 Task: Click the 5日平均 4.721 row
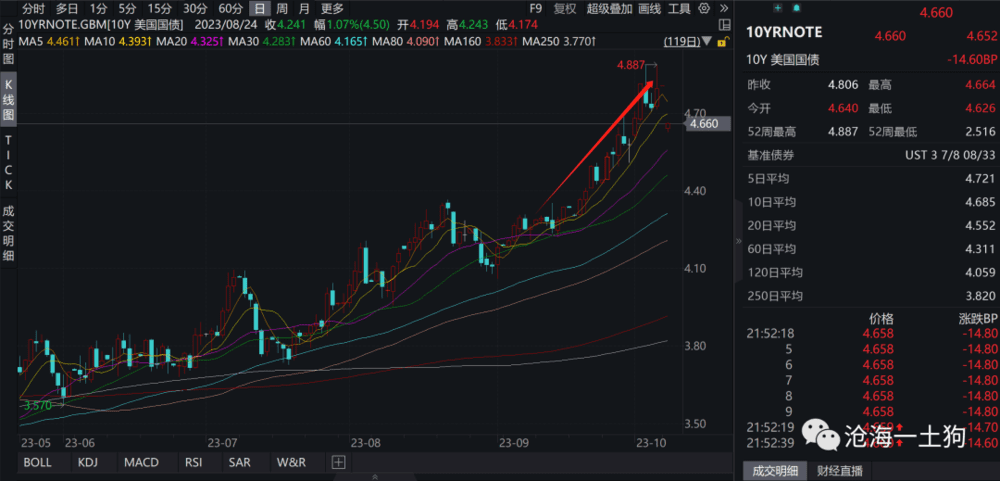tap(871, 179)
